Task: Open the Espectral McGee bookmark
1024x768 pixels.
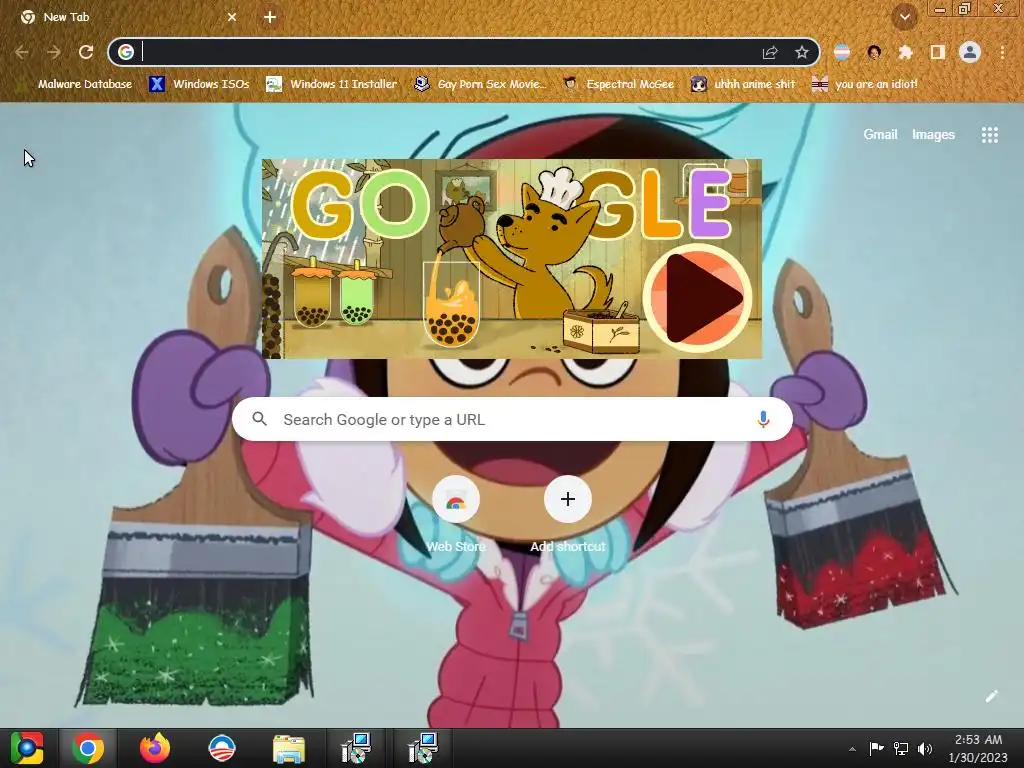Action: click(x=619, y=84)
